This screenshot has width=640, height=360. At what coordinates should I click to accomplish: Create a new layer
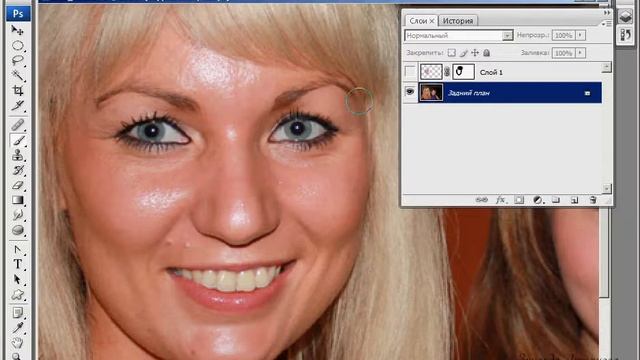574,200
